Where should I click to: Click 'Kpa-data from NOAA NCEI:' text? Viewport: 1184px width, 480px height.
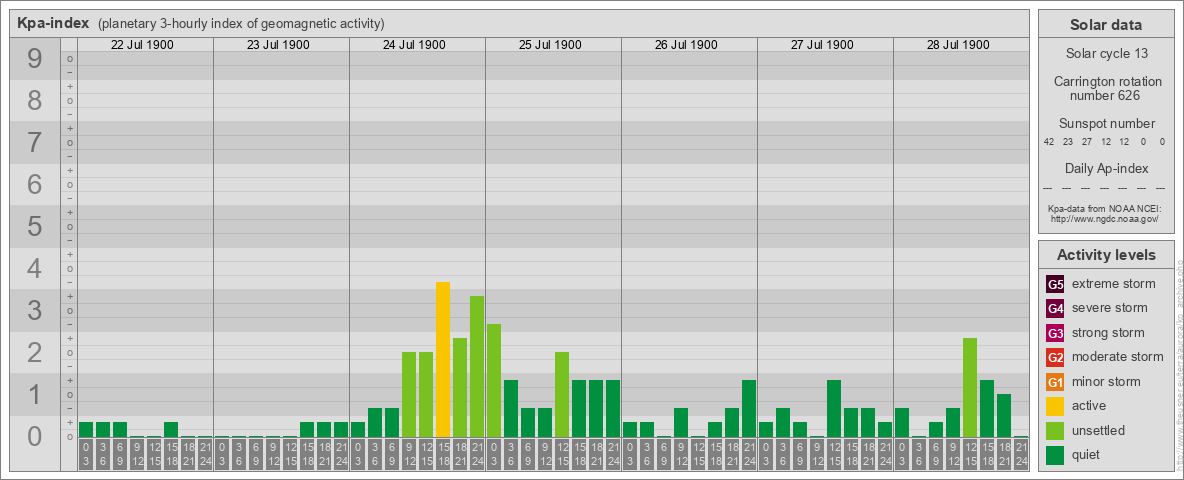(x=1103, y=208)
